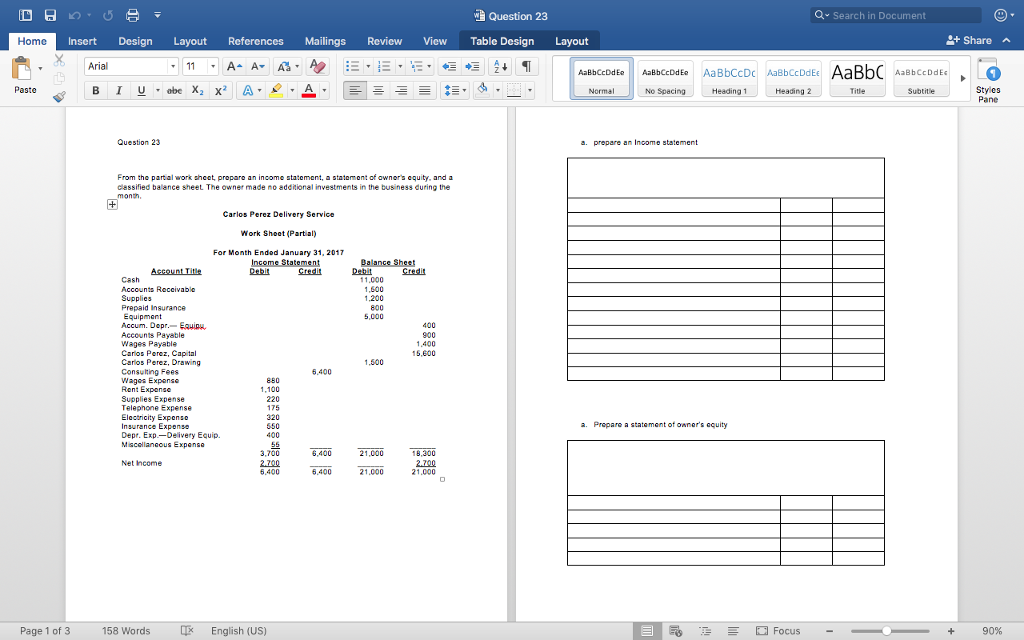Switch to the Table Design tab
This screenshot has width=1024, height=640.
(503, 42)
